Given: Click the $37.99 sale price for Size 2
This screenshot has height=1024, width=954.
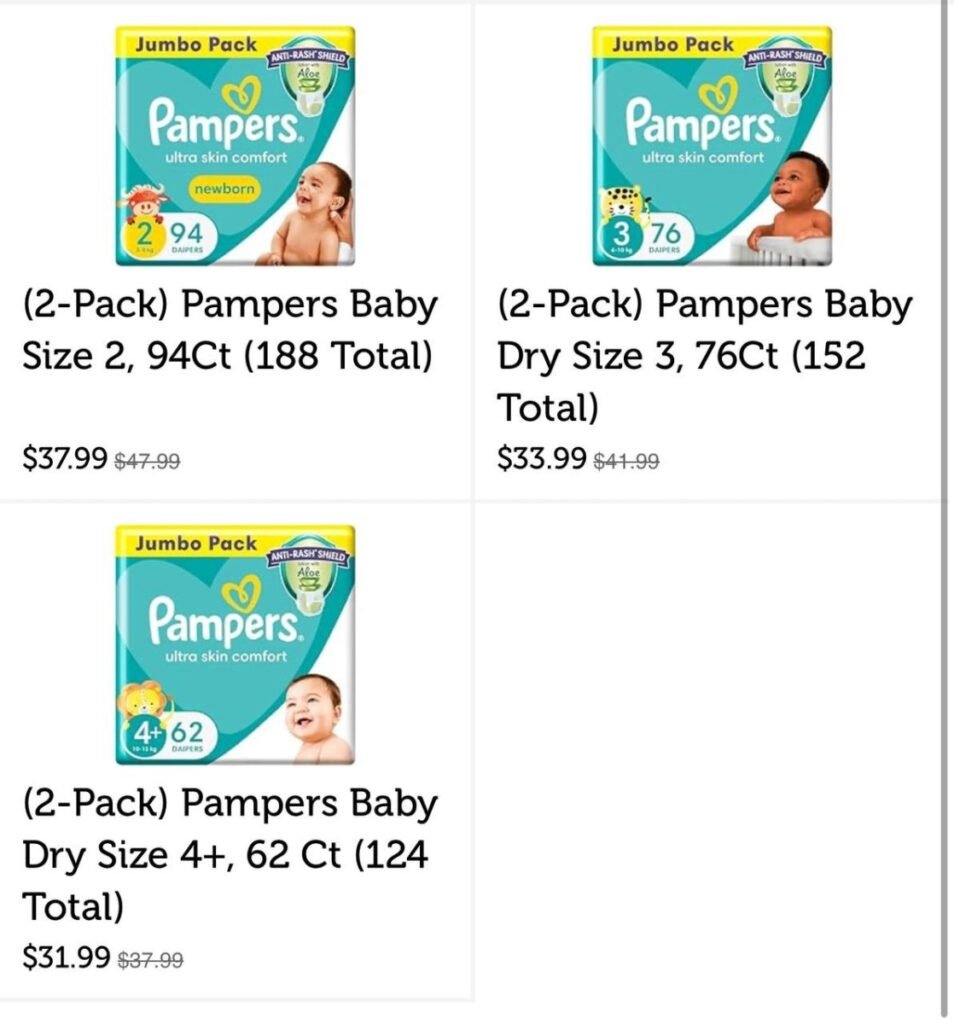Looking at the screenshot, I should coord(64,459).
